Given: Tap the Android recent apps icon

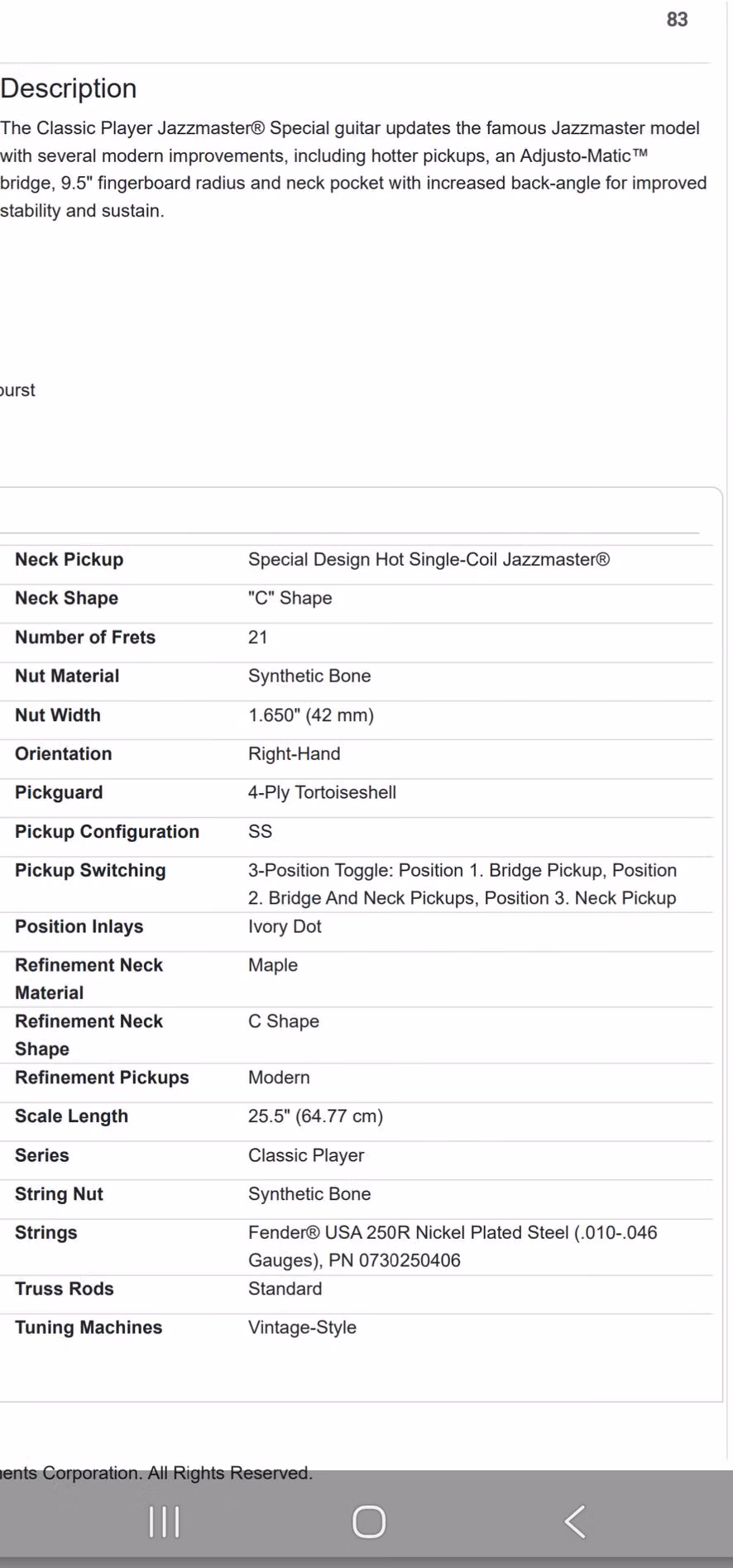Looking at the screenshot, I should (x=164, y=1522).
